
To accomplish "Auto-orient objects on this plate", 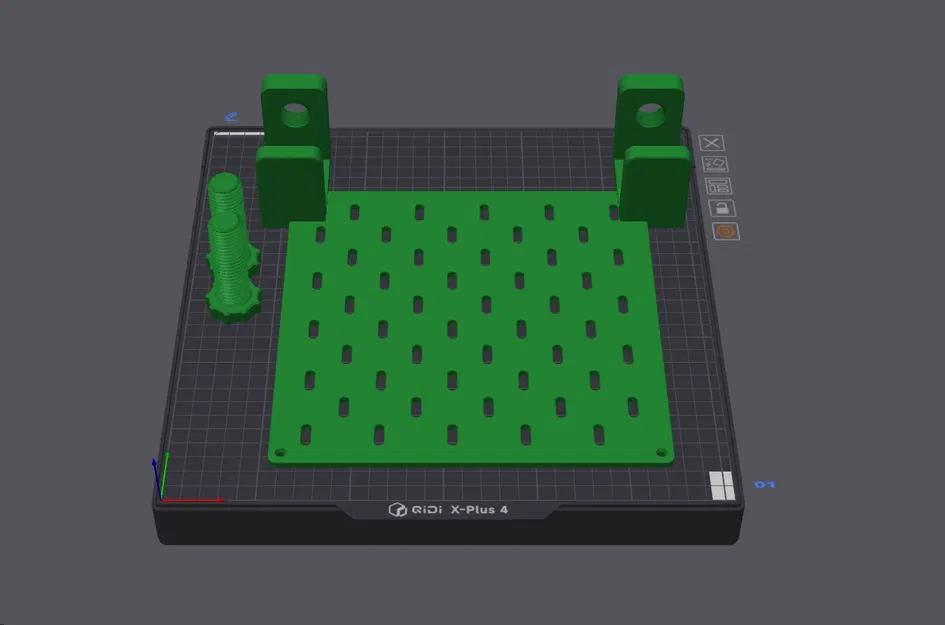I will coord(715,164).
